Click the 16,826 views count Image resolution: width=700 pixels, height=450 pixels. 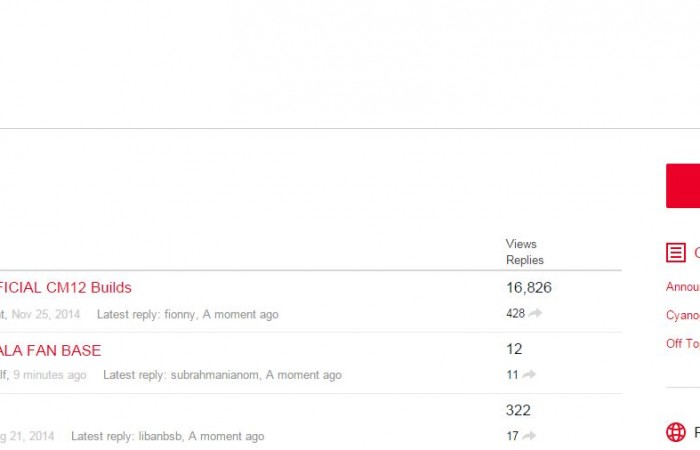click(x=529, y=288)
